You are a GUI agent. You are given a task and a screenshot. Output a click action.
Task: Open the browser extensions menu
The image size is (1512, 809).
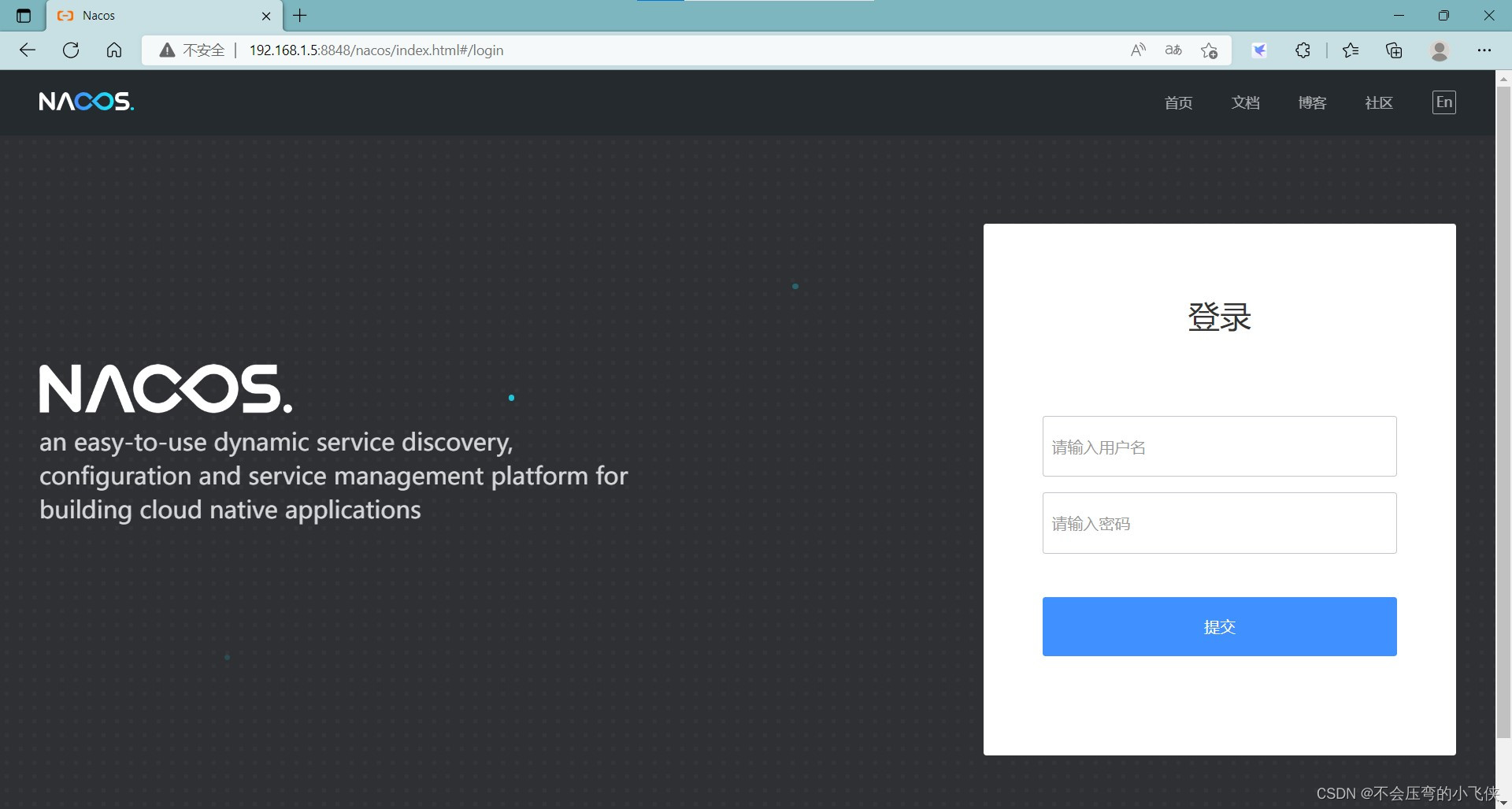[x=1303, y=50]
